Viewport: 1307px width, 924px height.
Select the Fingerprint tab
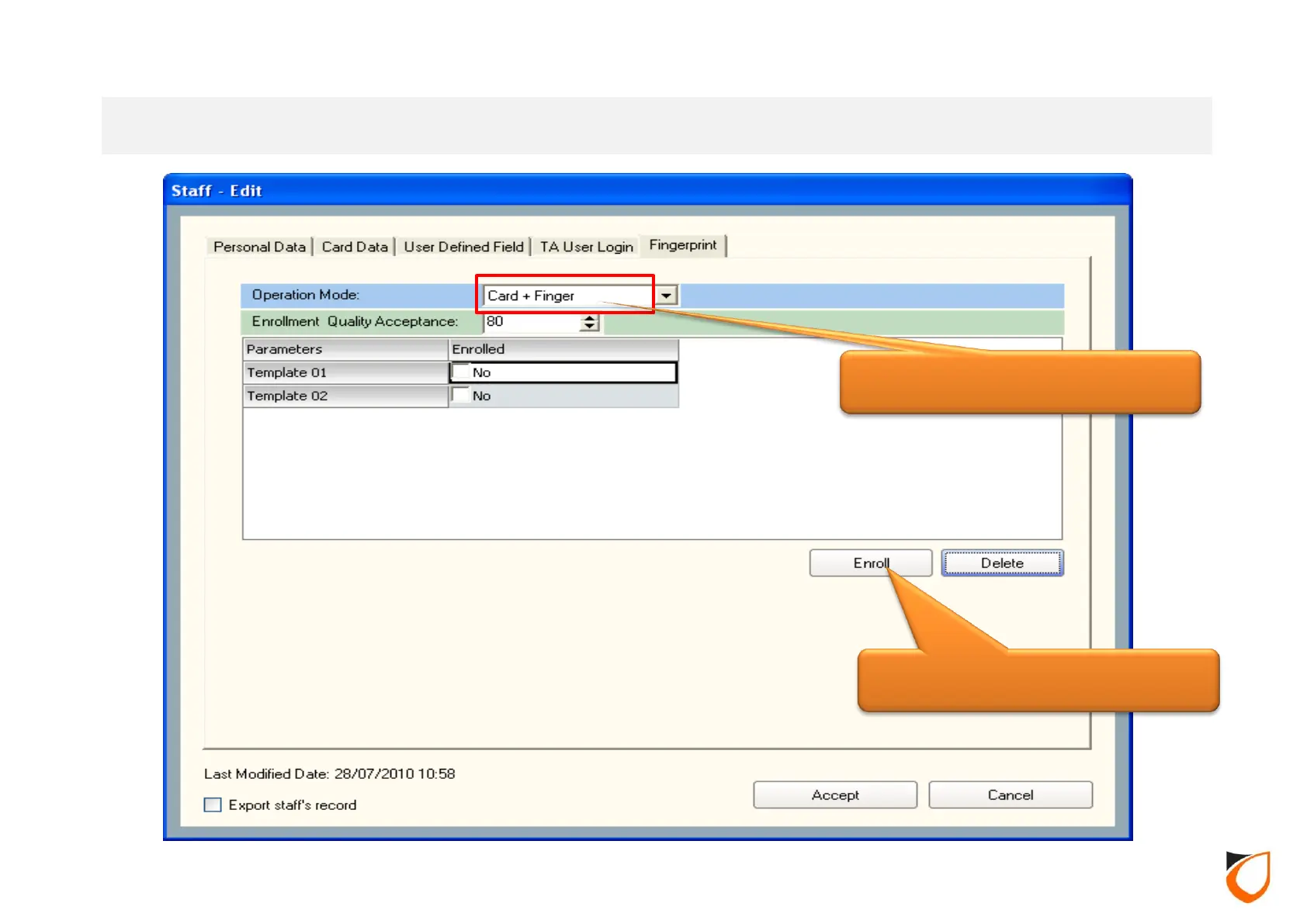[683, 245]
